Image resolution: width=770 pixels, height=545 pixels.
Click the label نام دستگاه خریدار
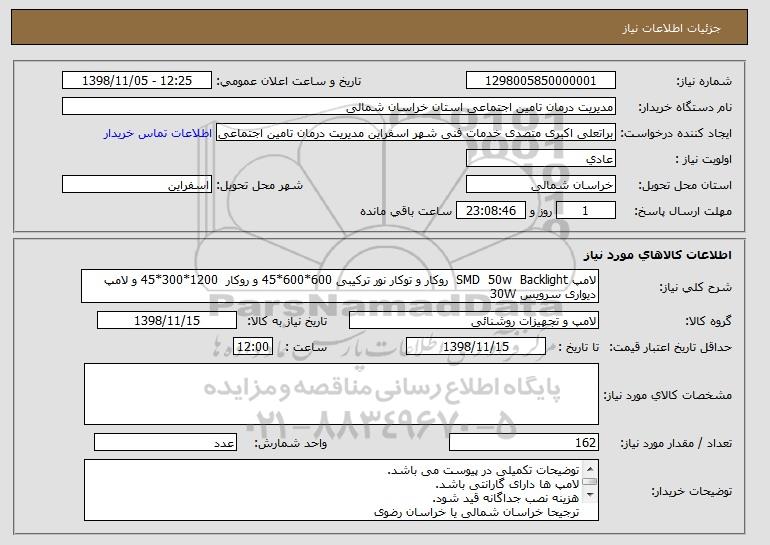(x=685, y=107)
